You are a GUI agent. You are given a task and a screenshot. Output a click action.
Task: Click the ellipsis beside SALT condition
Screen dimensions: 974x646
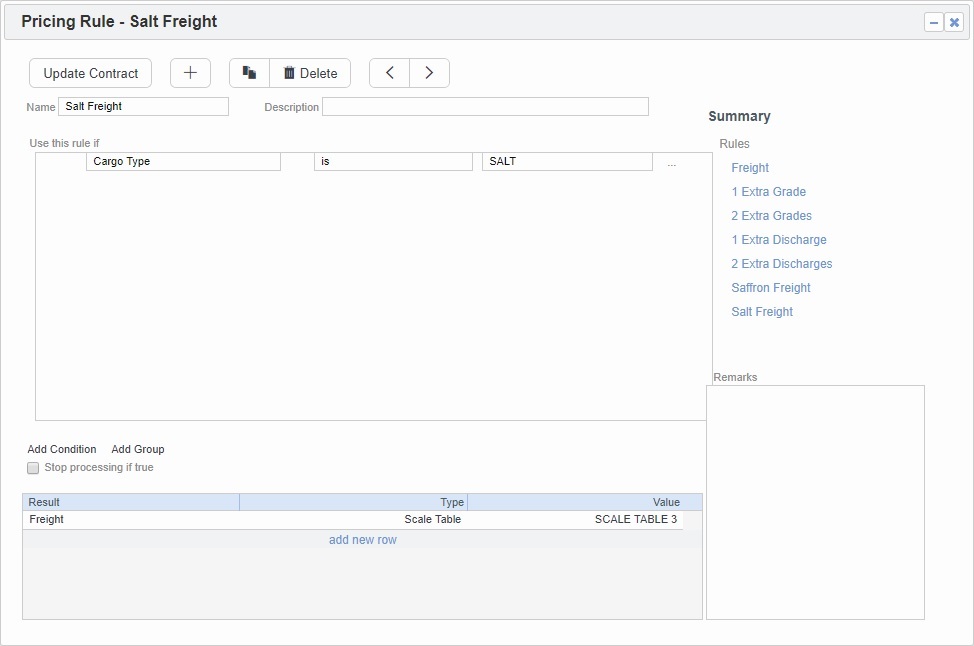(671, 163)
